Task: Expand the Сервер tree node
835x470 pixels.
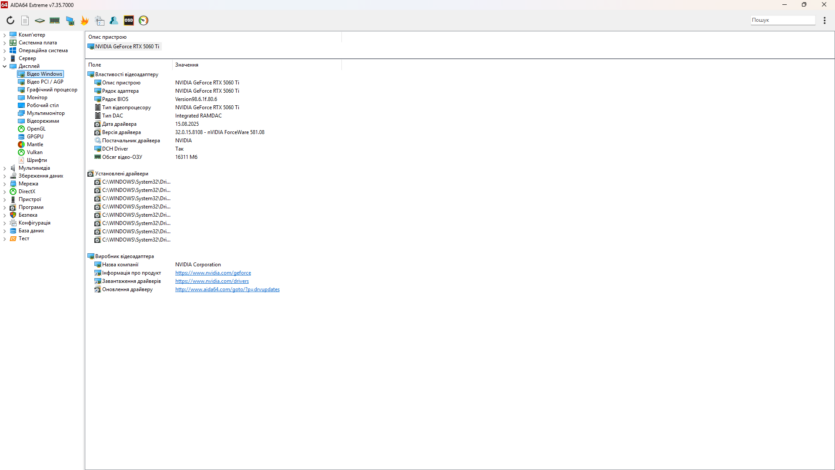Action: coord(5,59)
